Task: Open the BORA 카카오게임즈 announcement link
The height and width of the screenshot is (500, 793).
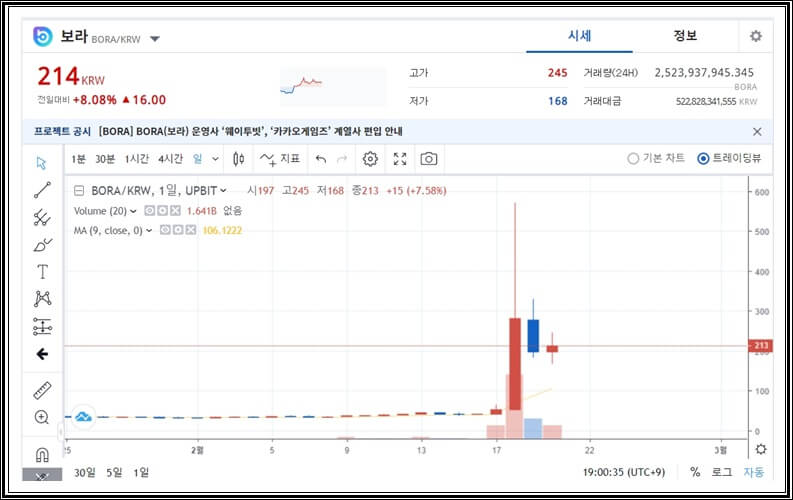Action: pos(250,131)
